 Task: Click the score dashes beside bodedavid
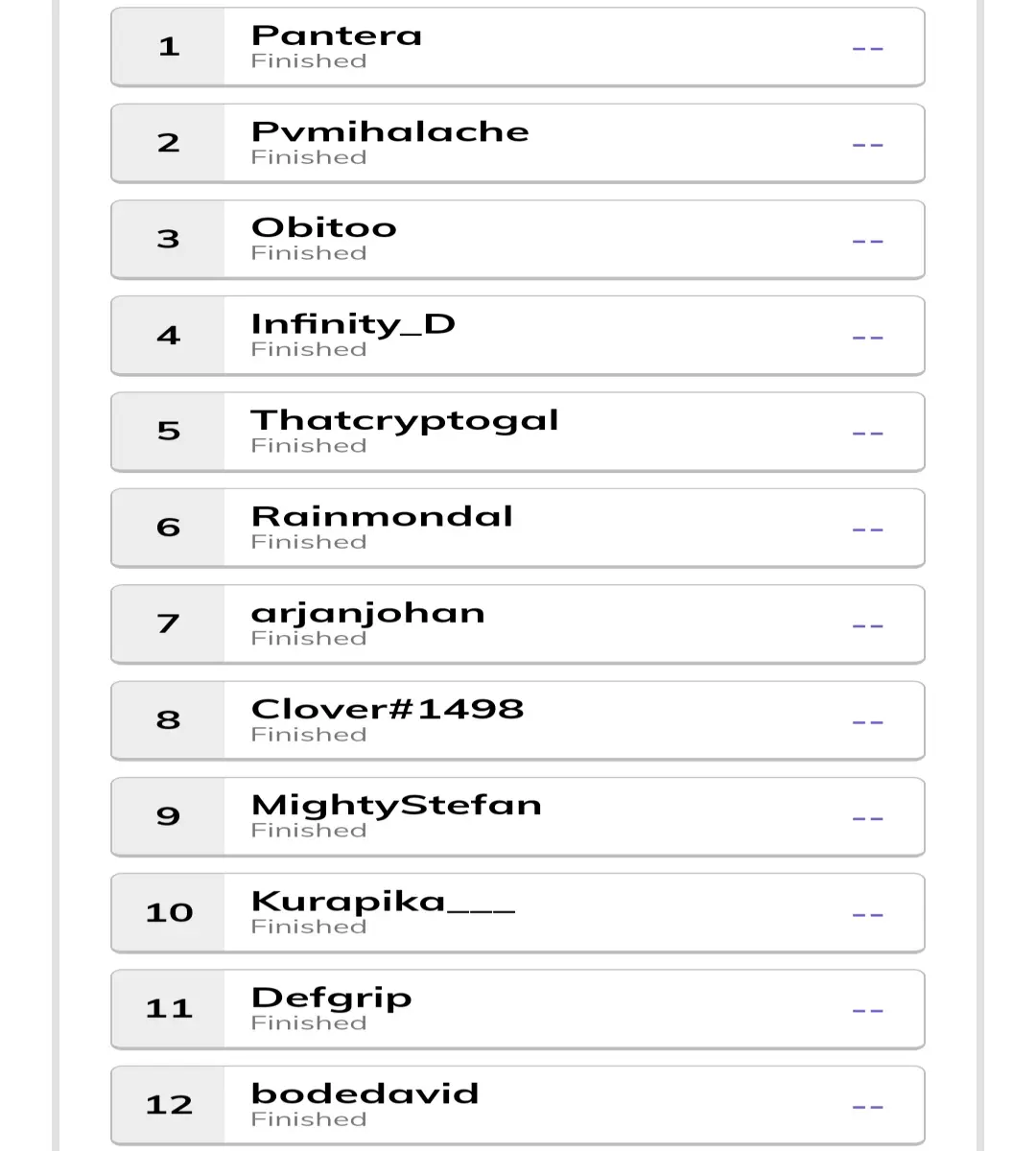[x=867, y=1107]
